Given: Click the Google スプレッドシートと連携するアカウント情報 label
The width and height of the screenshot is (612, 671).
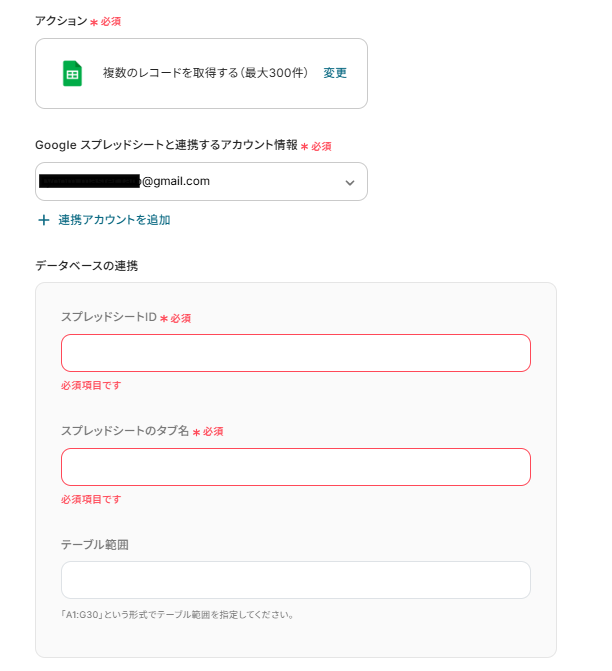Looking at the screenshot, I should tap(166, 145).
